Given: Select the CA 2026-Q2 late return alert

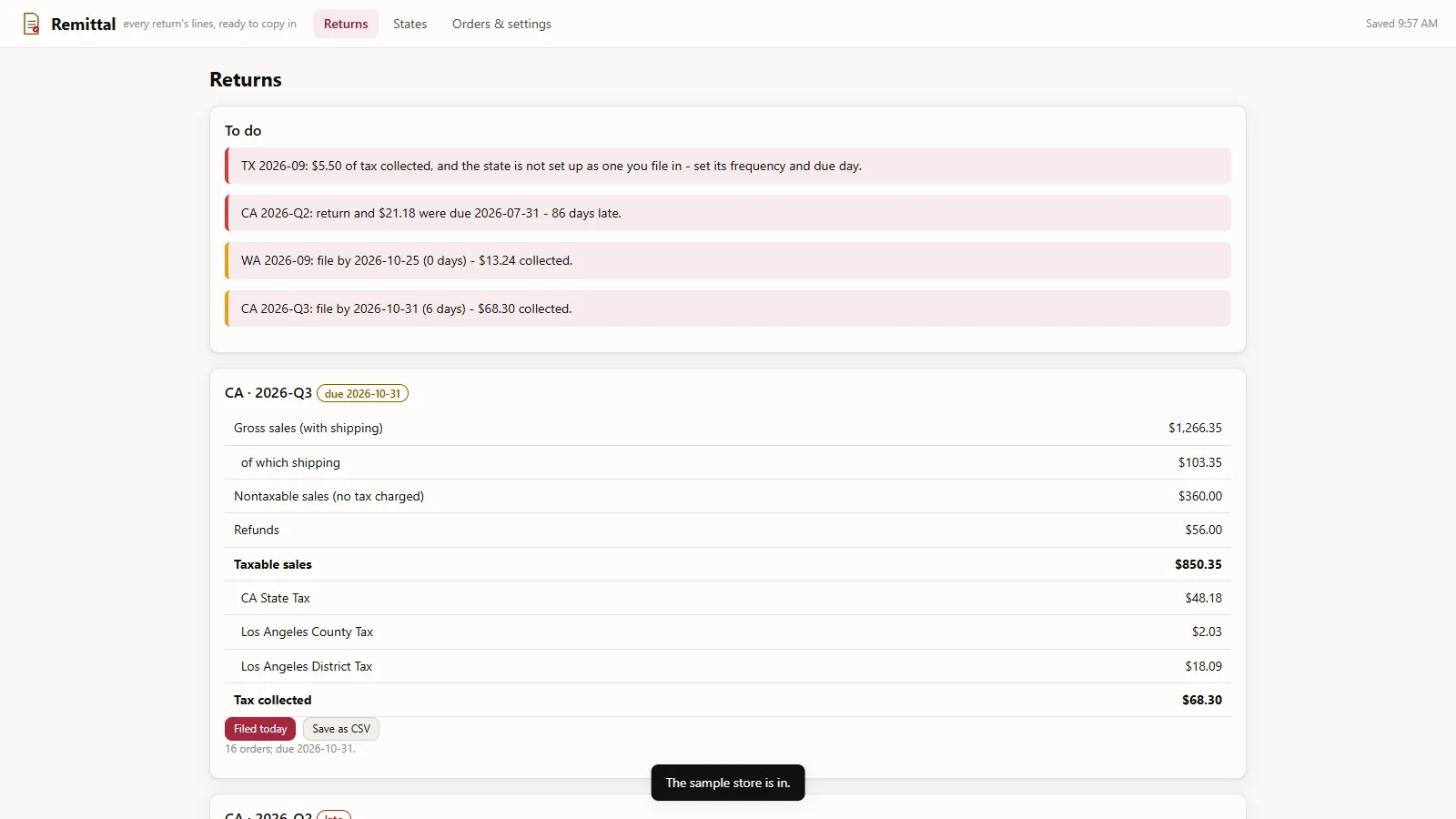Looking at the screenshot, I should pyautogui.click(x=728, y=213).
